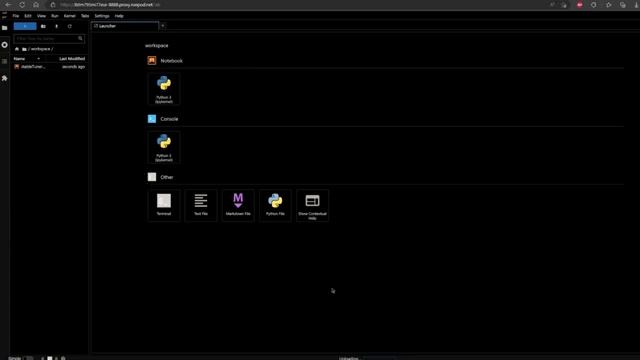This screenshot has height=360, width=640.
Task: Open the View menu
Action: [x=41, y=16]
